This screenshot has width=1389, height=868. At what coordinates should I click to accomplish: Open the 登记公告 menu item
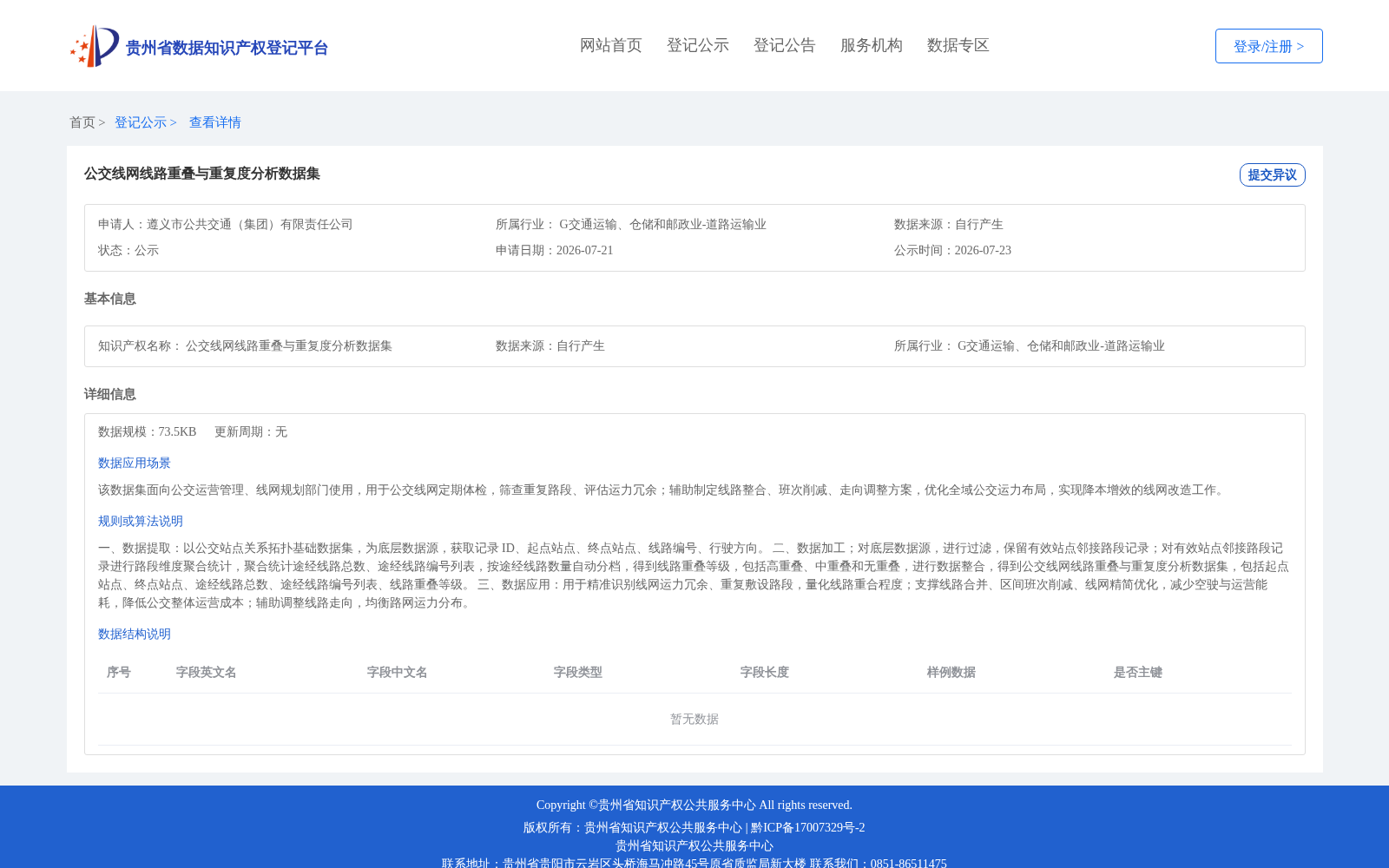click(x=785, y=45)
